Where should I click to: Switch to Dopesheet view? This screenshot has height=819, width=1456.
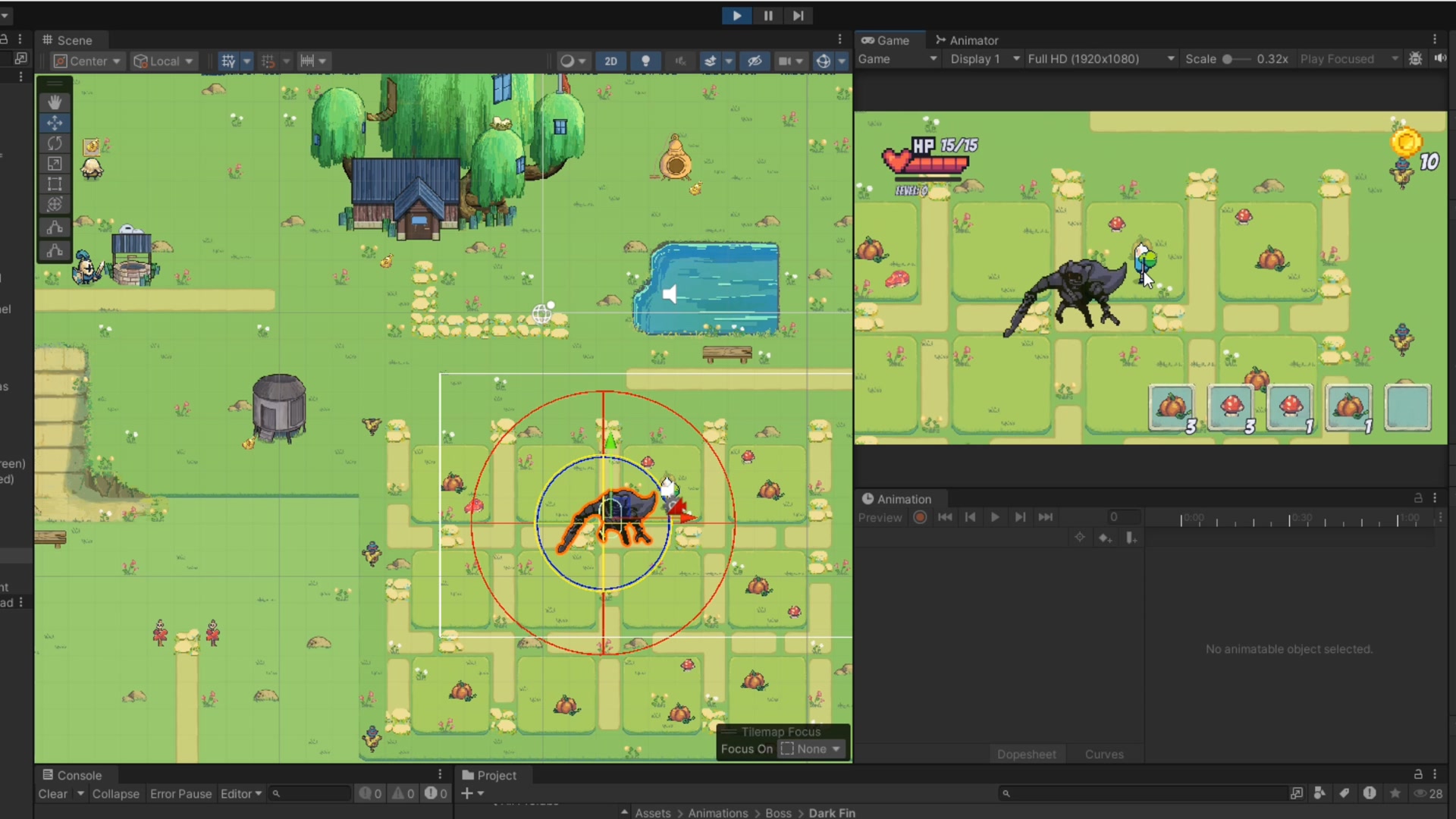[1026, 754]
